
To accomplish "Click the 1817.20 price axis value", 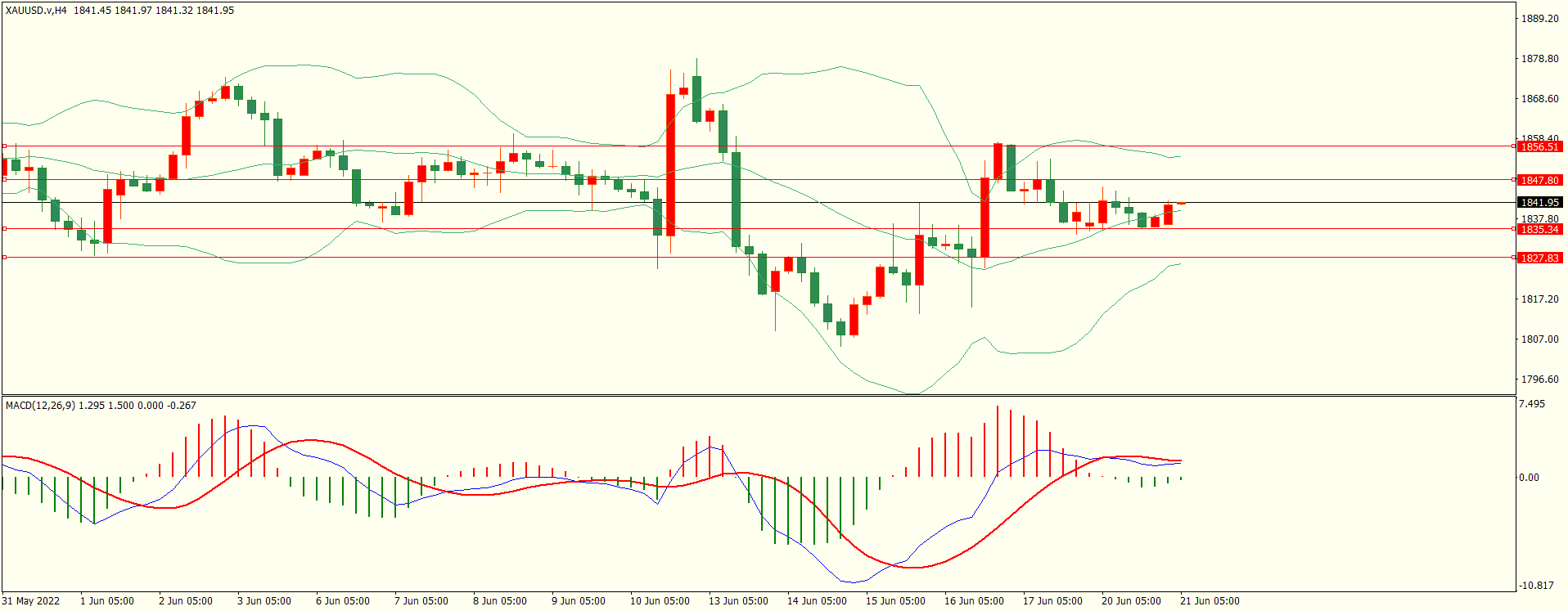I will tap(1539, 299).
